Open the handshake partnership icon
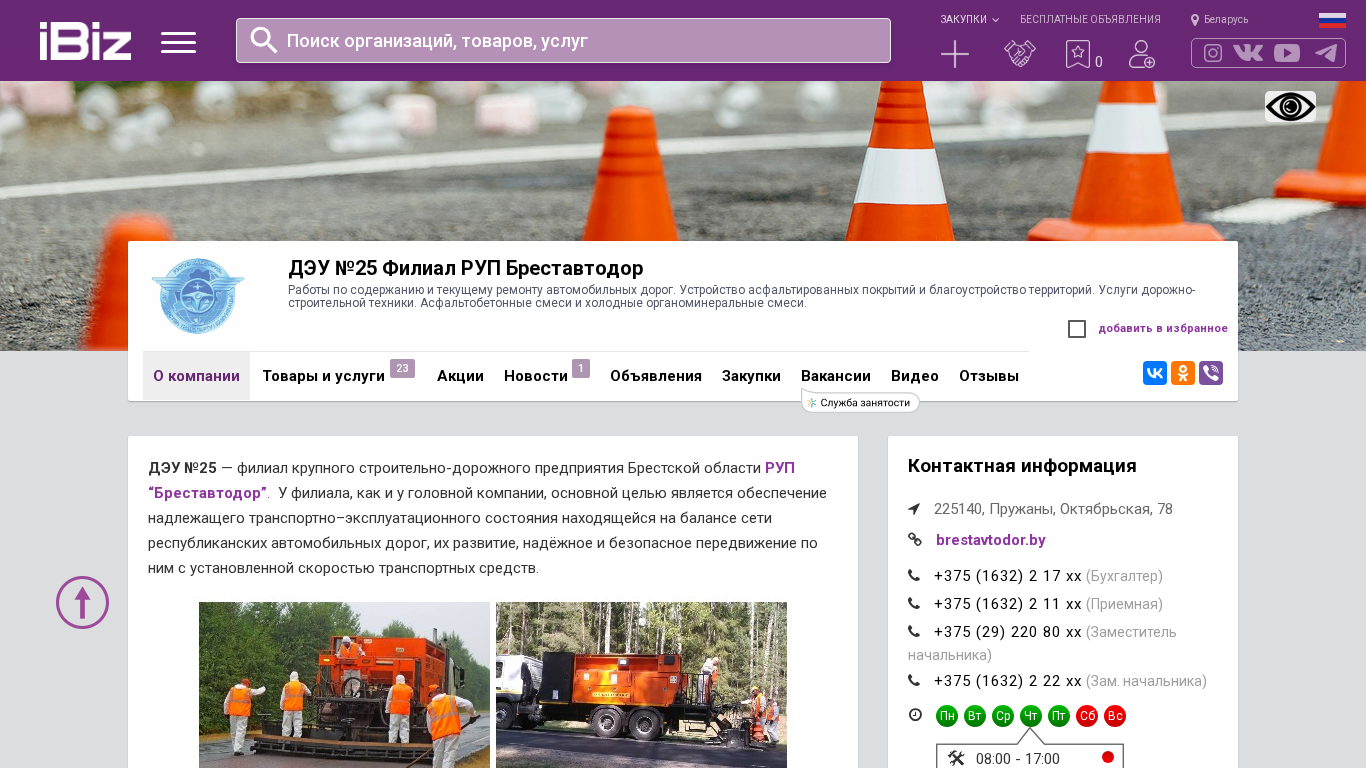This screenshot has height=768, width=1366. (1019, 54)
